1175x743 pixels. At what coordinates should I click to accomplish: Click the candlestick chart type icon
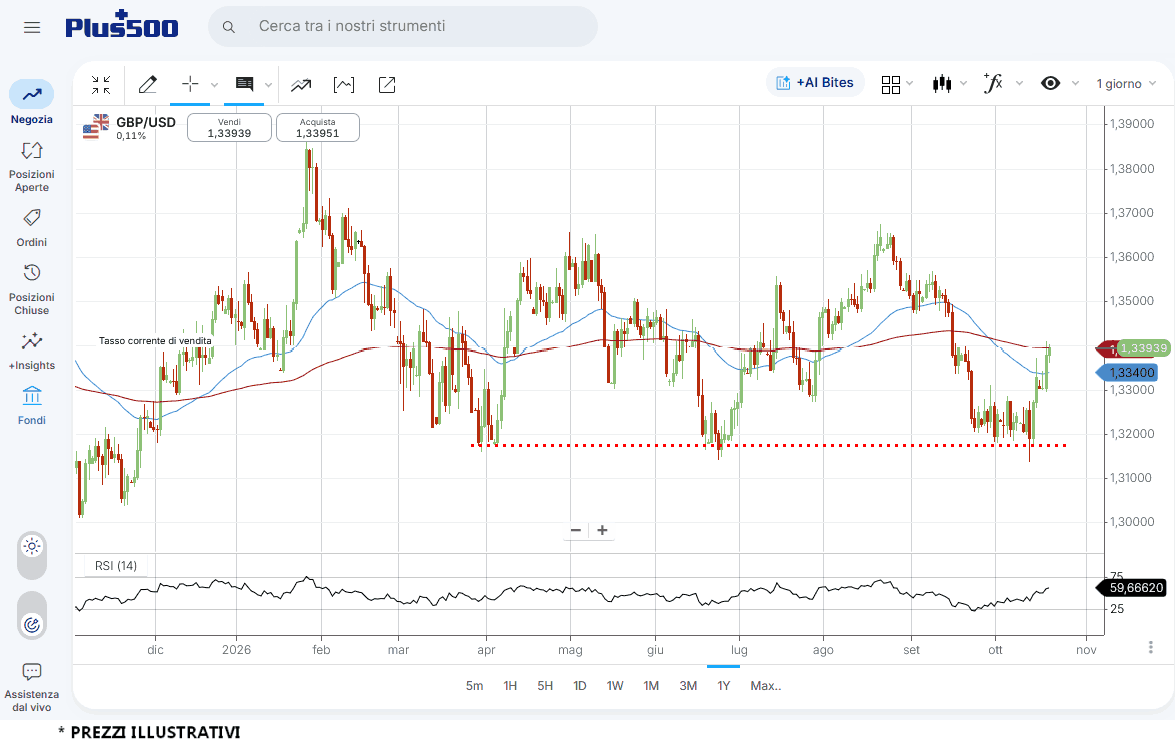pyautogui.click(x=942, y=83)
